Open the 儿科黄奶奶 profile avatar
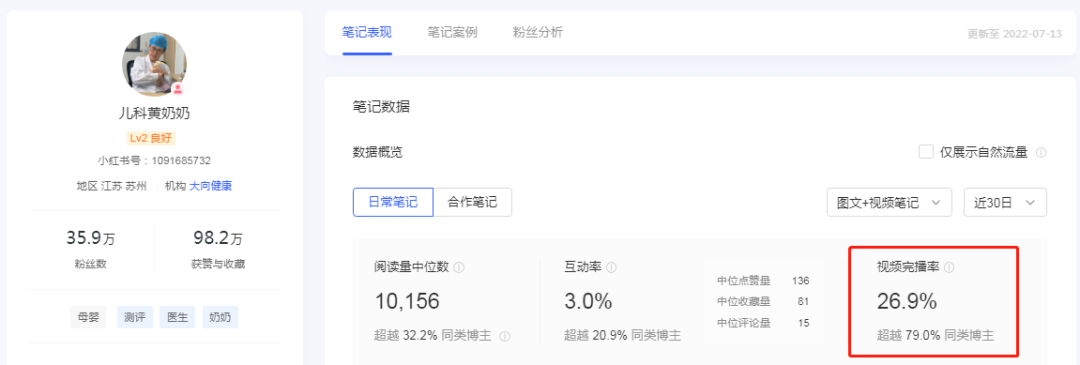Screen dimensions: 1080x365 click(154, 64)
